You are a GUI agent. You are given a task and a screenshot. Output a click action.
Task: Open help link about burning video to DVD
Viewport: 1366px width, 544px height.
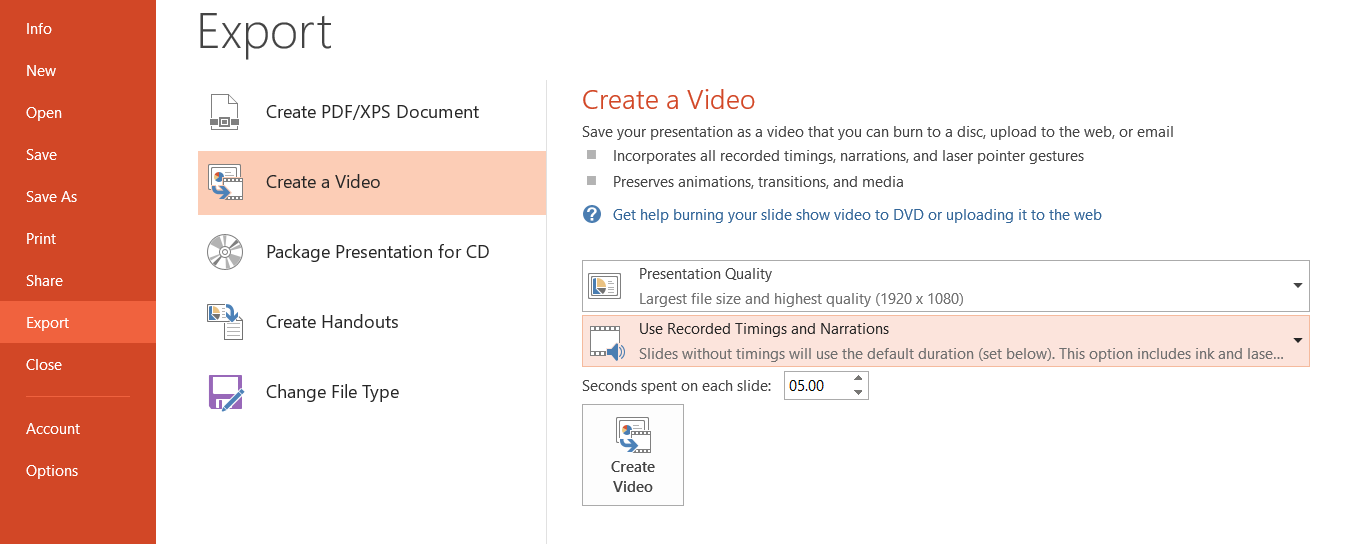coord(857,215)
